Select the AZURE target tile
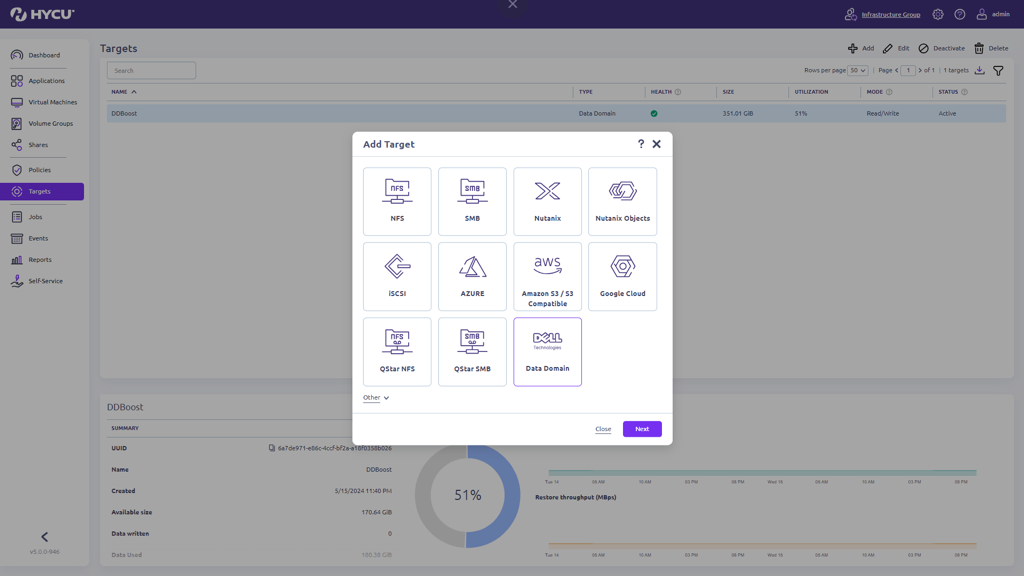 [472, 276]
